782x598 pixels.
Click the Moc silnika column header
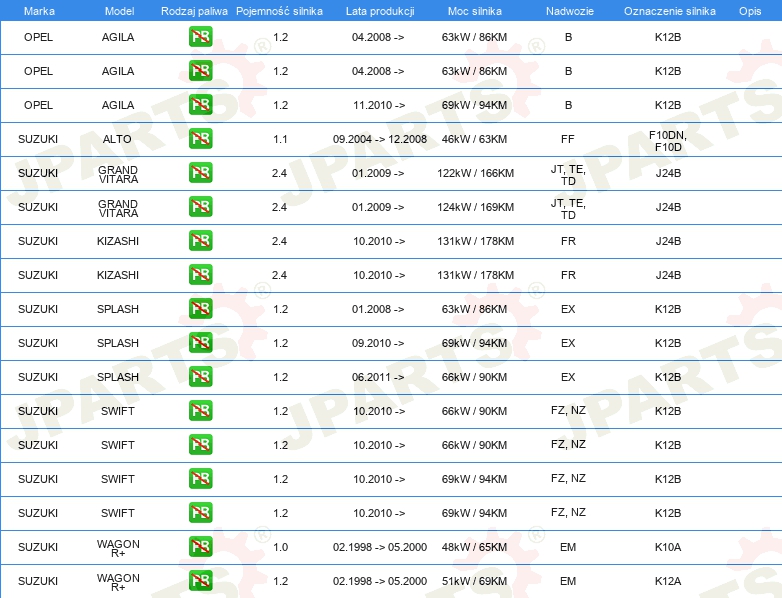(475, 11)
